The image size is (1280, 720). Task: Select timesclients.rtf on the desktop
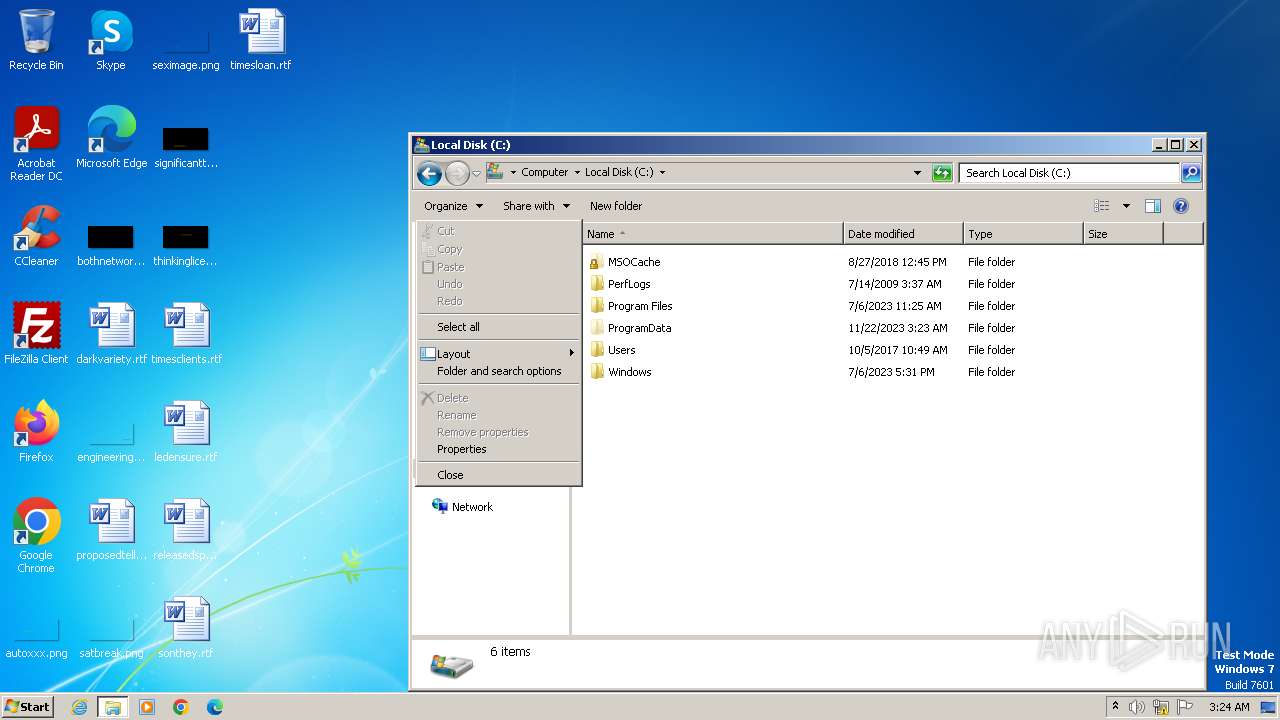pyautogui.click(x=186, y=334)
